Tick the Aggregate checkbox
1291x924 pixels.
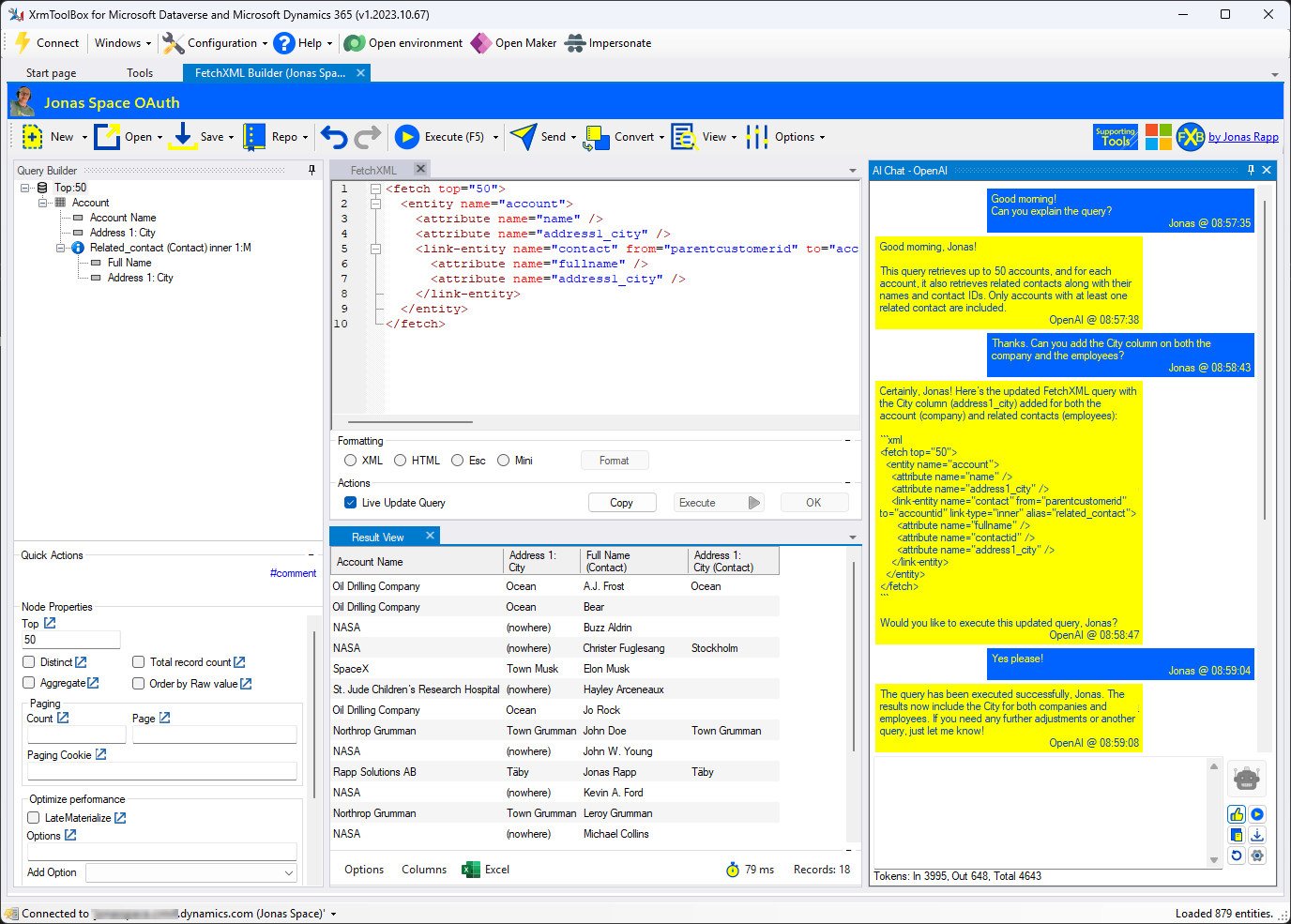click(x=29, y=683)
